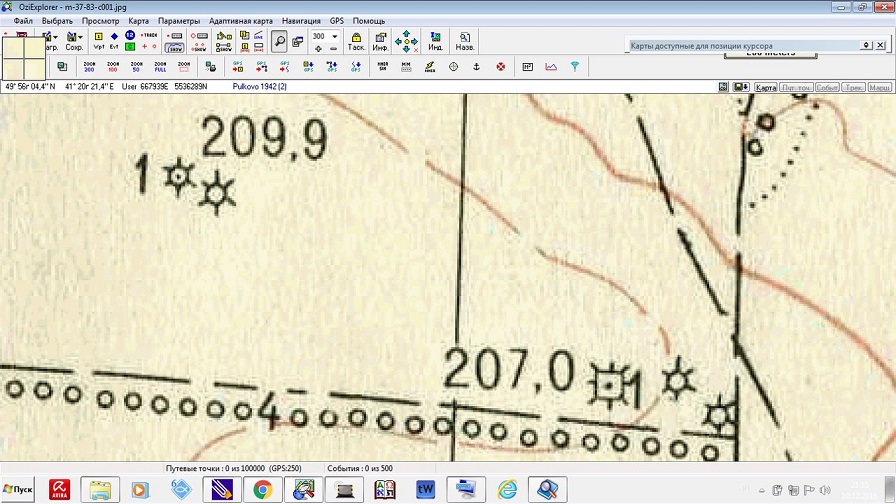Open the Навигация menu
The width and height of the screenshot is (896, 504).
click(301, 21)
